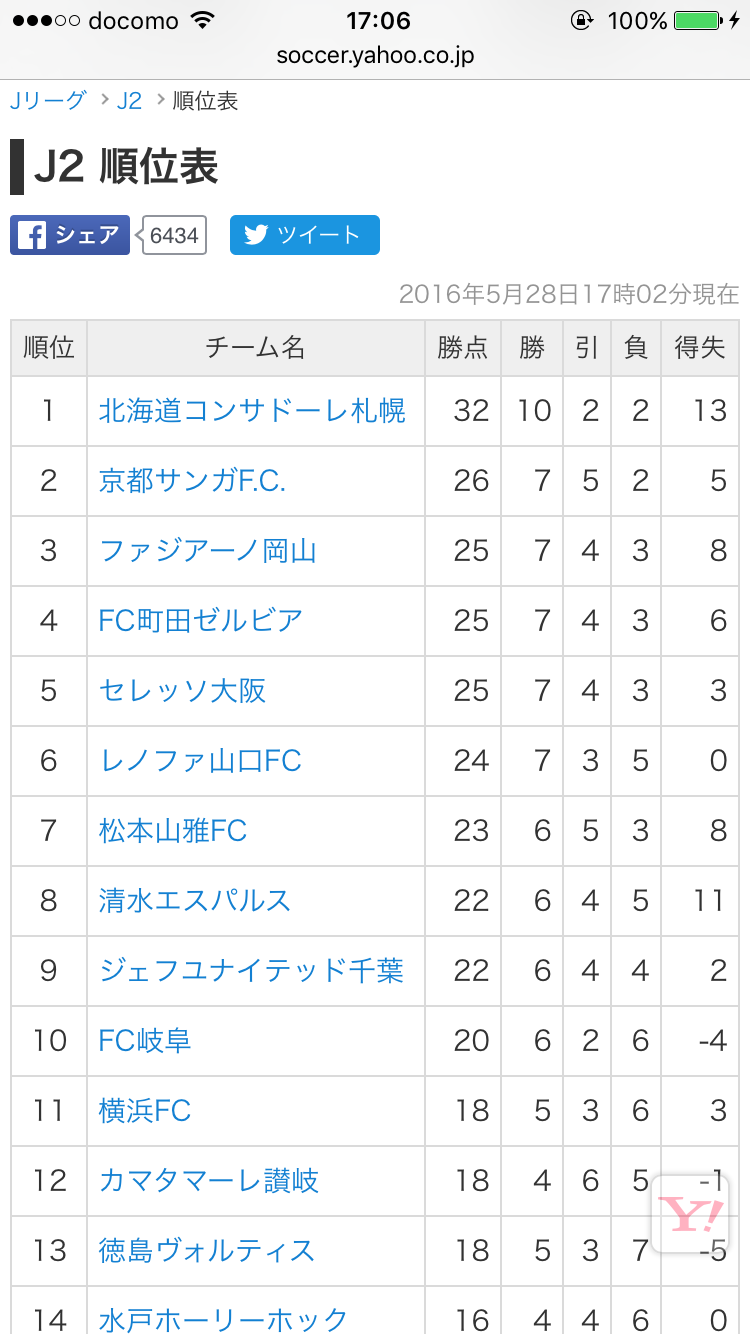The height and width of the screenshot is (1334, 750).
Task: Open FC町田ゼルビア team link
Action: pos(200,621)
